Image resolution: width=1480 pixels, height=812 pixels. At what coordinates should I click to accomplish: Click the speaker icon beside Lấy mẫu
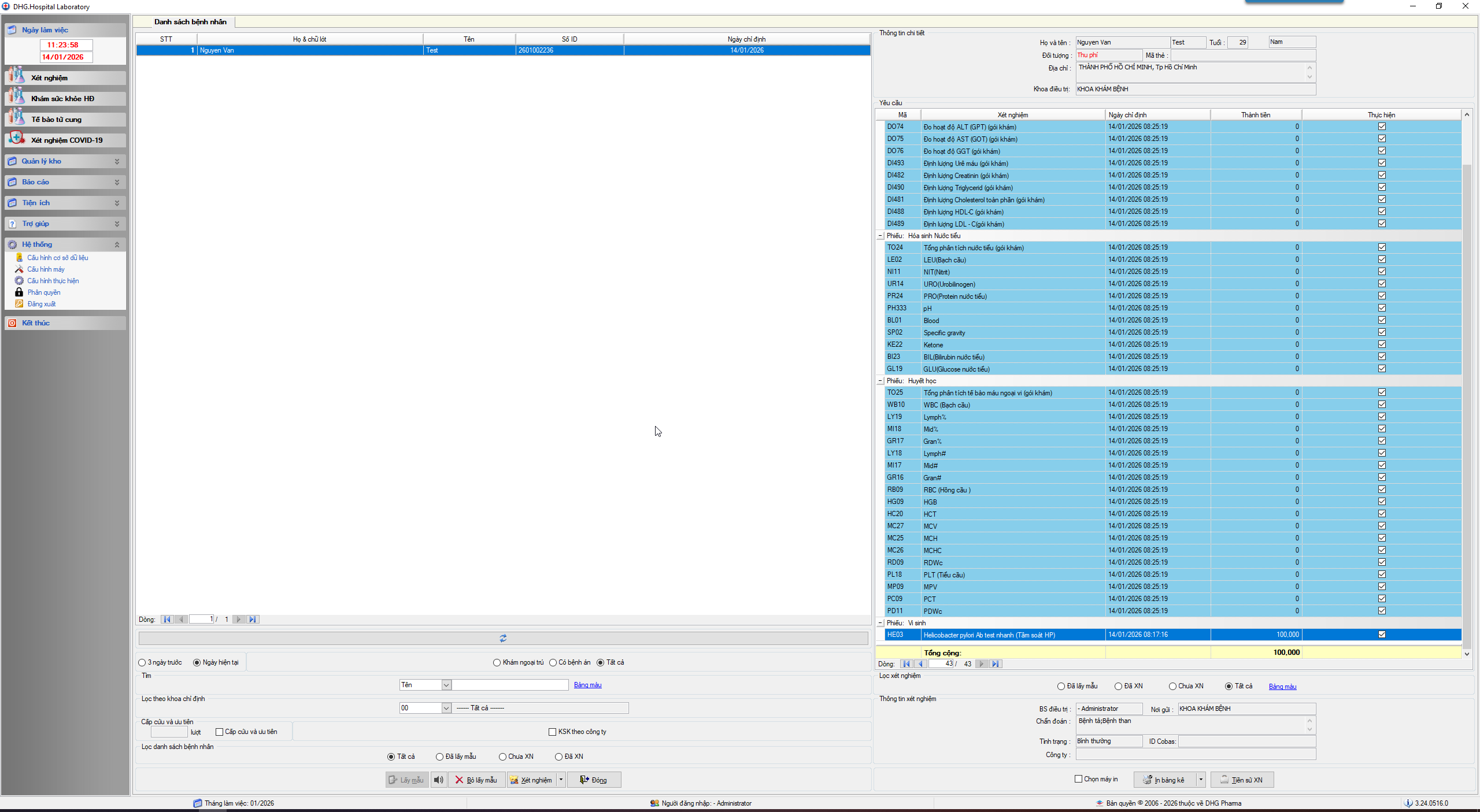(x=439, y=780)
